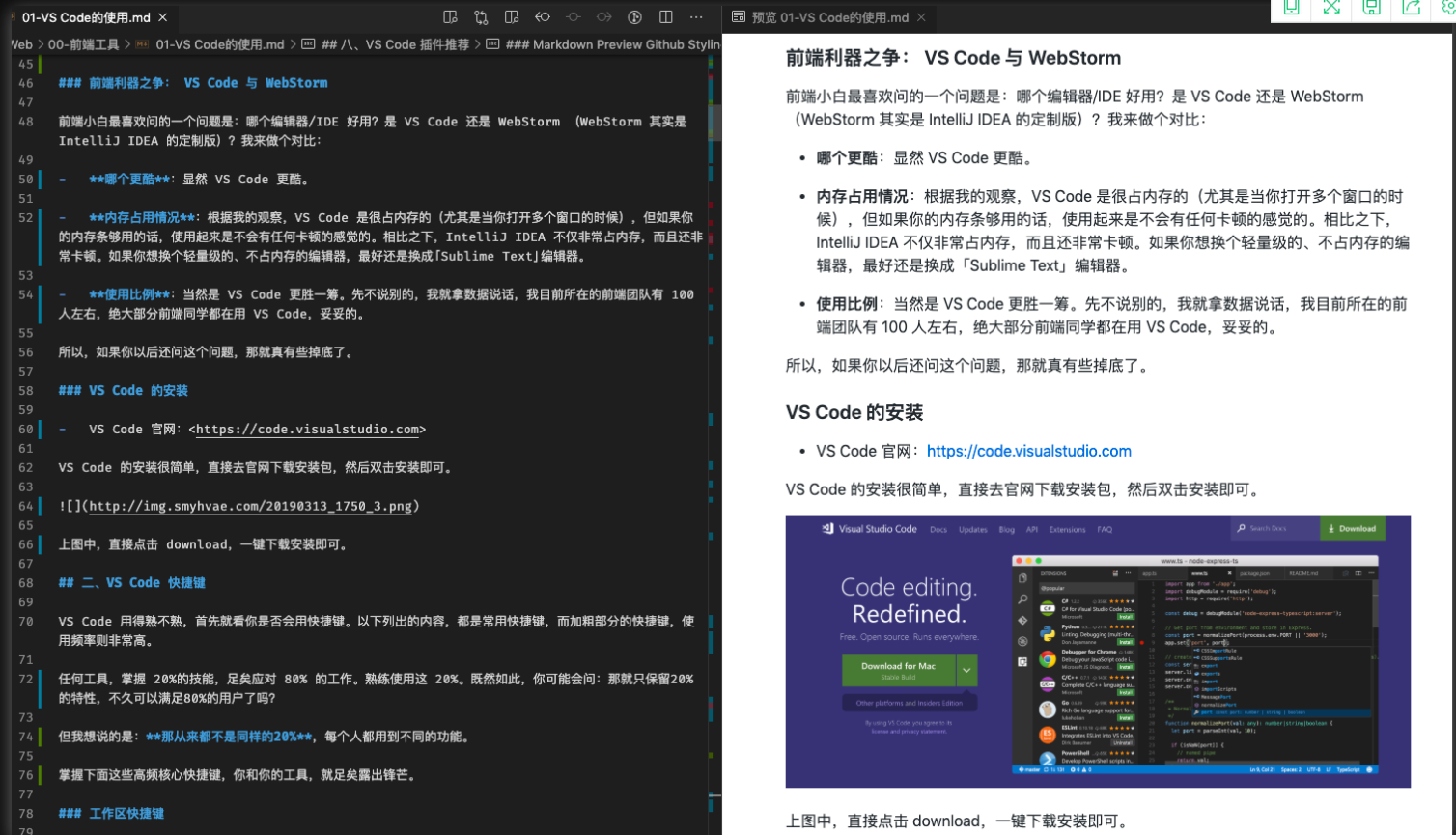Click heading '## 二、VS Code 快捷键' in editor
The height and width of the screenshot is (835, 1456).
tap(131, 583)
